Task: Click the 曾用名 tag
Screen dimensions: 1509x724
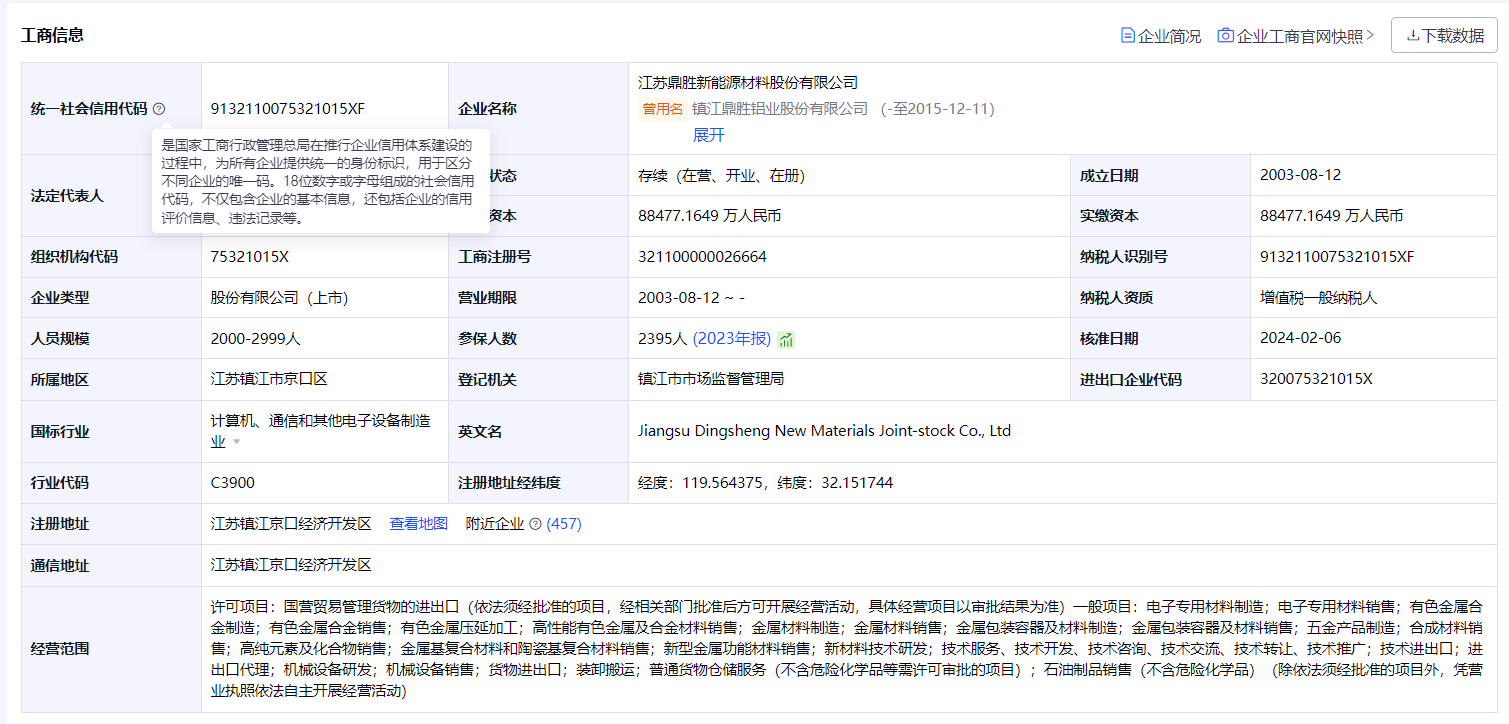Action: click(x=662, y=109)
